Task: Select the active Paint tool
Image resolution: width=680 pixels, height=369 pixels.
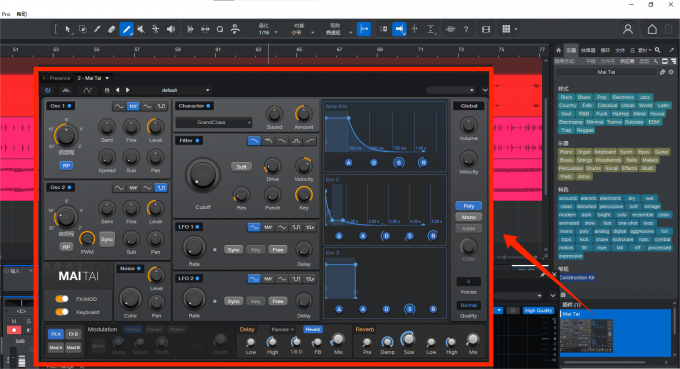Action: pyautogui.click(x=126, y=29)
